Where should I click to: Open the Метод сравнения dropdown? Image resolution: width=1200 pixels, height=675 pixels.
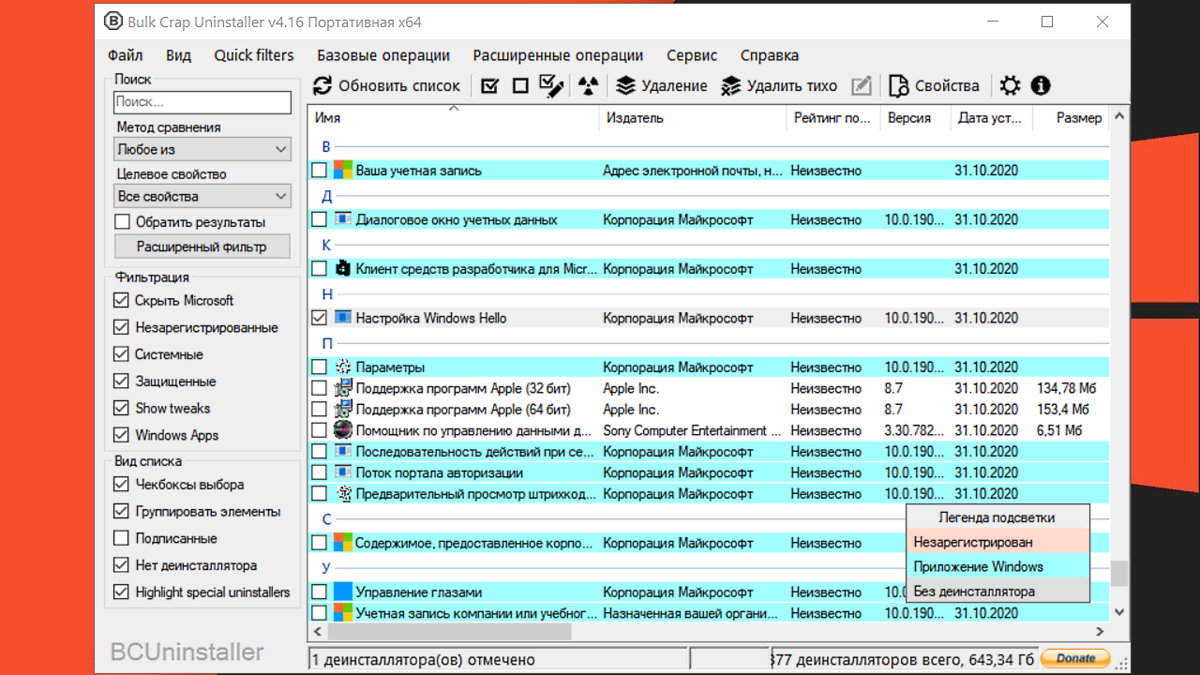pos(202,149)
